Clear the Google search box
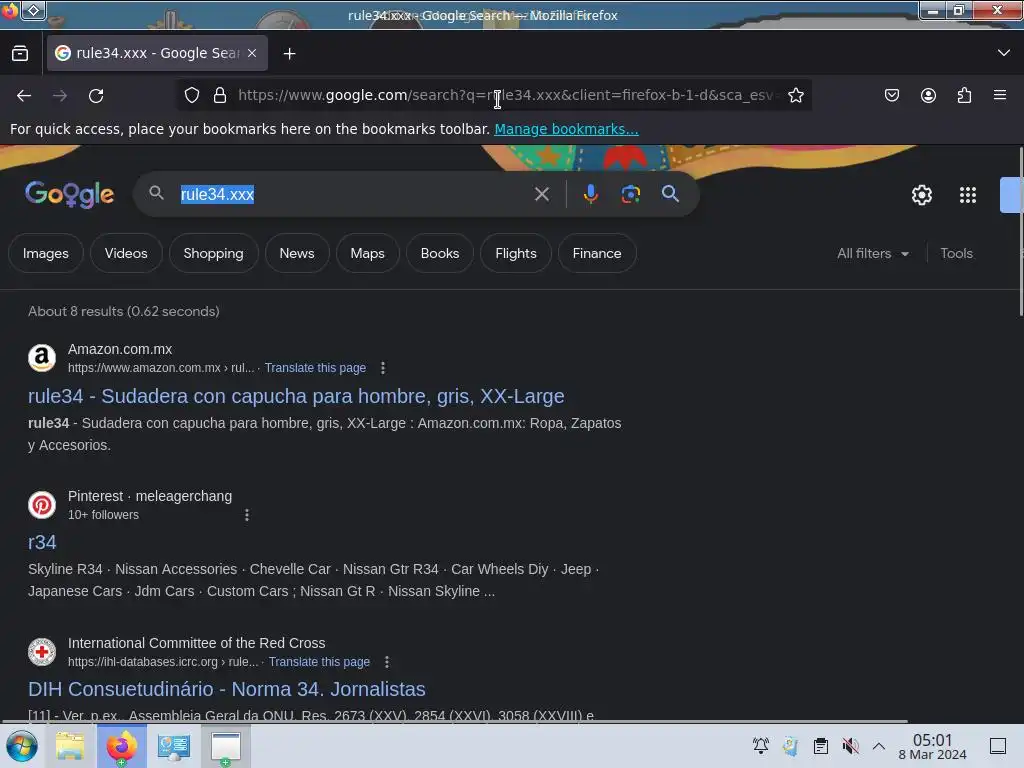Viewport: 1024px width, 768px height. (541, 194)
